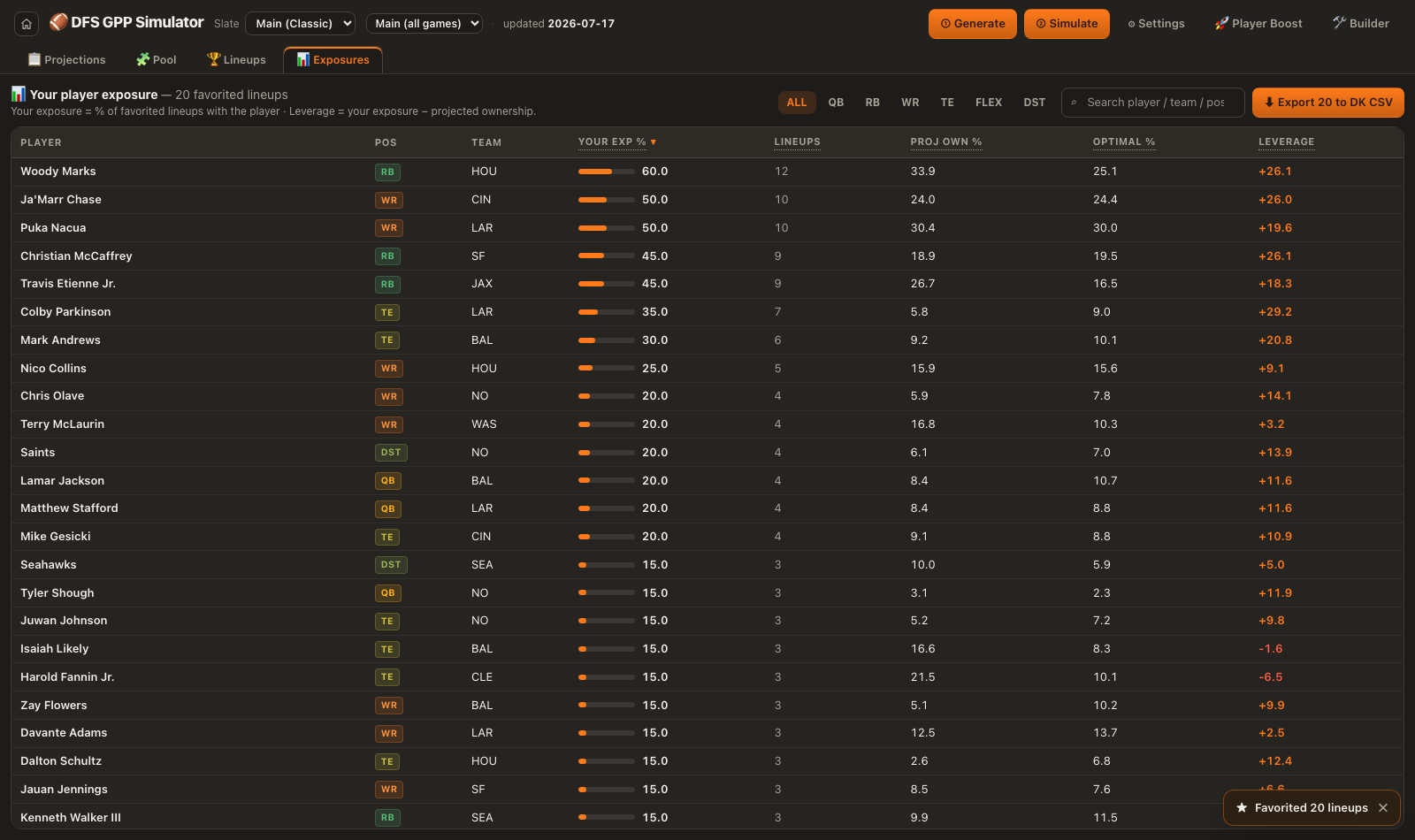Screen dimensions: 1415x840
Task: Sort by YOUR EXP % column
Action: tap(617, 142)
